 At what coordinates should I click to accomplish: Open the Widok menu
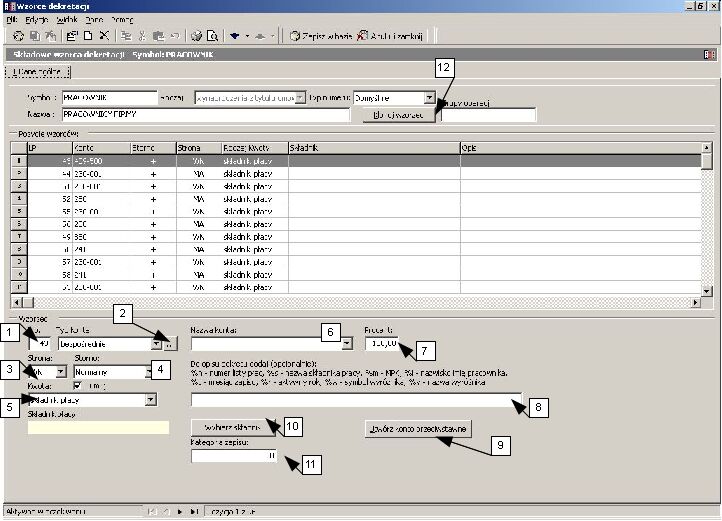click(x=67, y=20)
